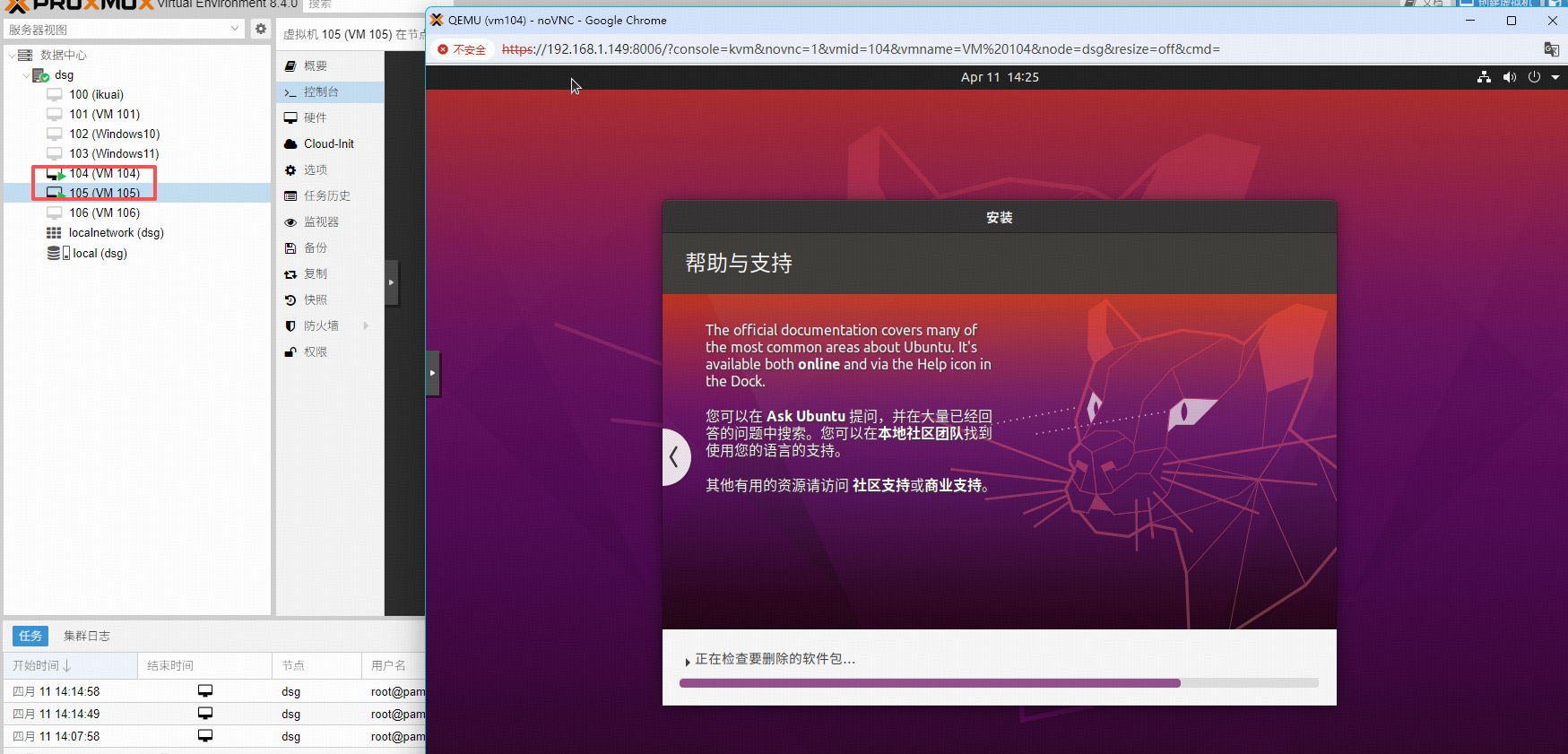Open the 任务历史 task history panel
The height and width of the screenshot is (754, 1568).
click(330, 196)
